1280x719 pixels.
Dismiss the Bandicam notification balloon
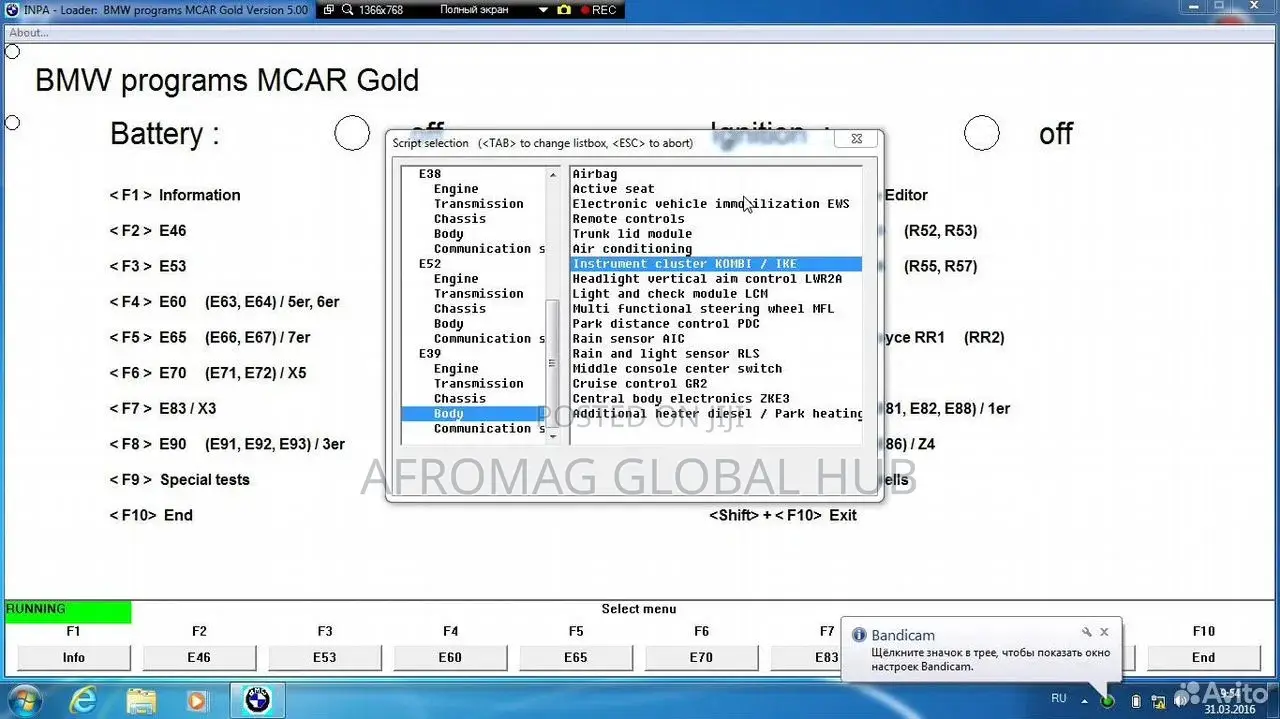[x=1104, y=632]
